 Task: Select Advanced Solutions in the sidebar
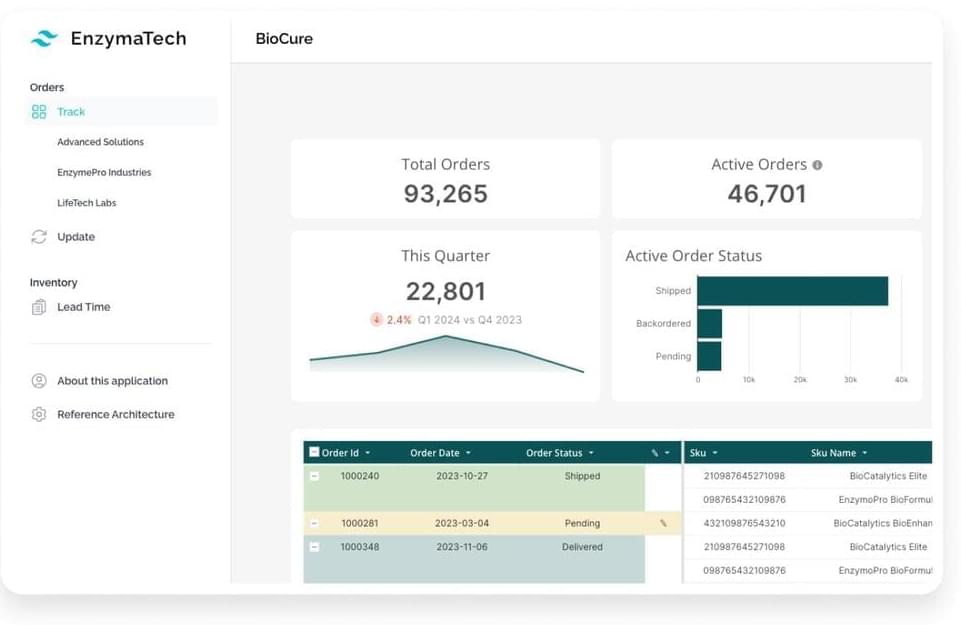(100, 142)
